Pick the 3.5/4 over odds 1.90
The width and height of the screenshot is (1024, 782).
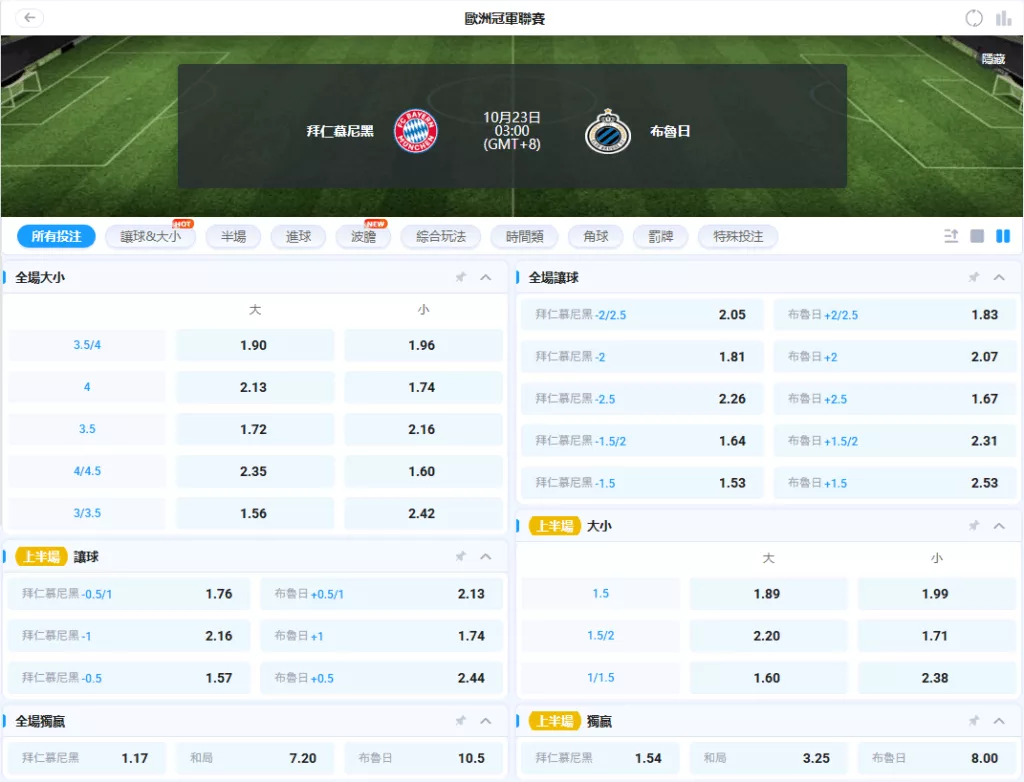pyautogui.click(x=254, y=345)
